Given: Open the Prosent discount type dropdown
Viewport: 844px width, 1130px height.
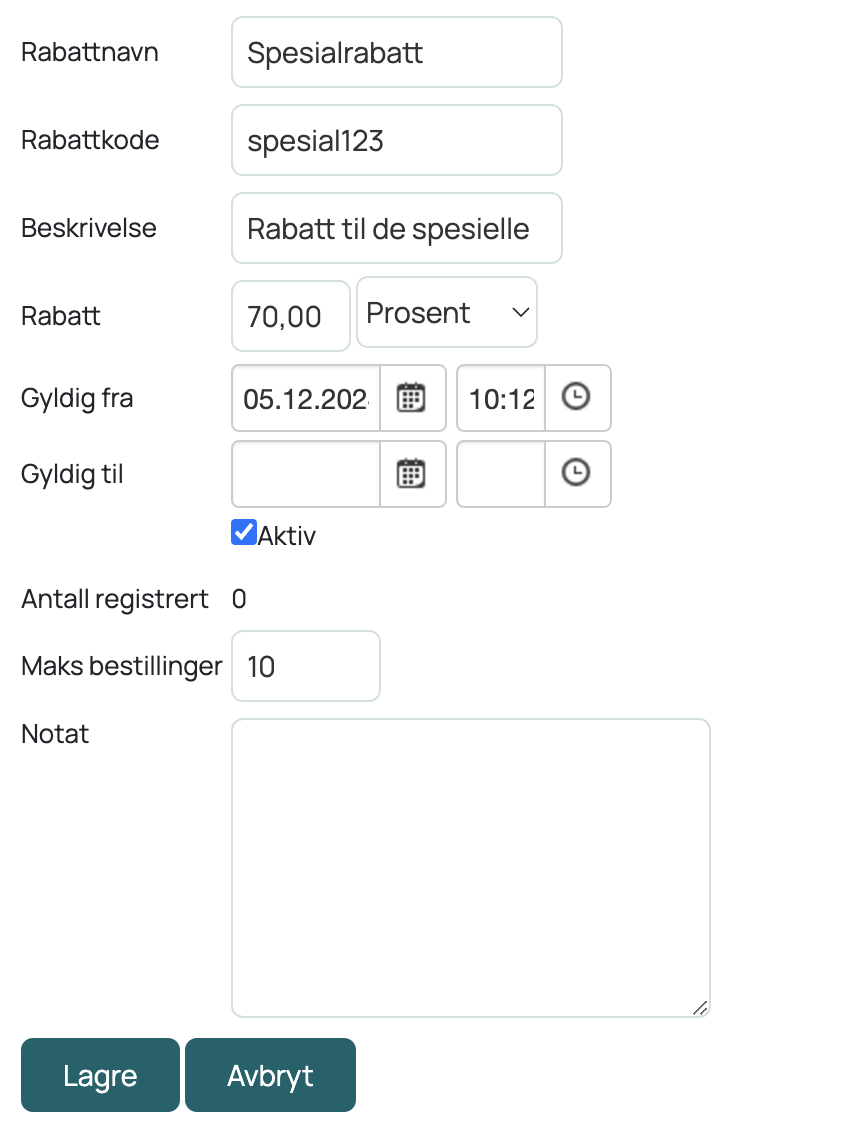Looking at the screenshot, I should point(447,313).
